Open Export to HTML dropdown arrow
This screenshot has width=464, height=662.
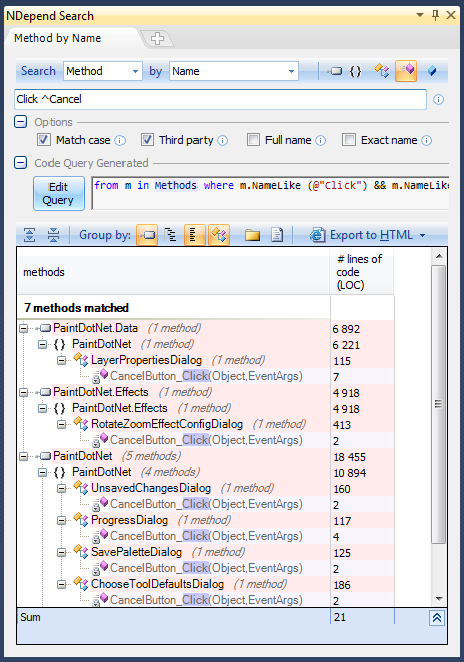pyautogui.click(x=423, y=236)
